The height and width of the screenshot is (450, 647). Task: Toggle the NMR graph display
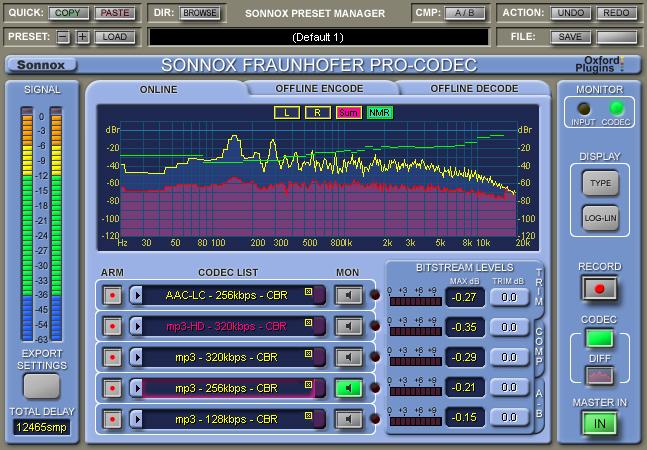pos(380,112)
